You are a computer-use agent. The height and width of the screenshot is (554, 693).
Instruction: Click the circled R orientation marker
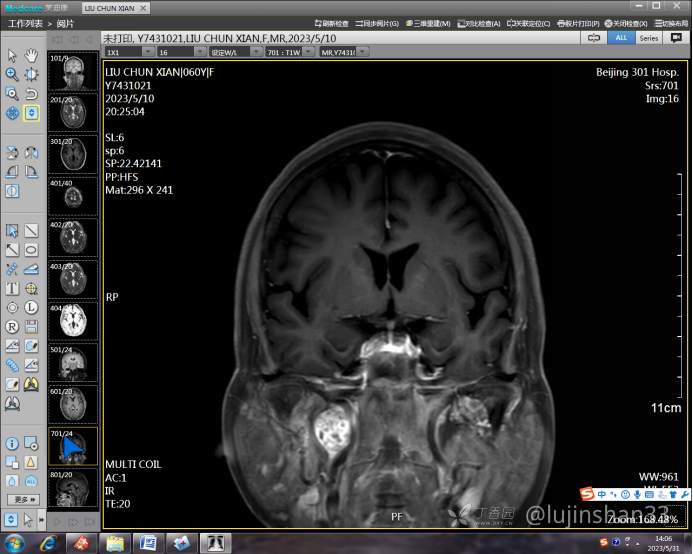pos(12,326)
